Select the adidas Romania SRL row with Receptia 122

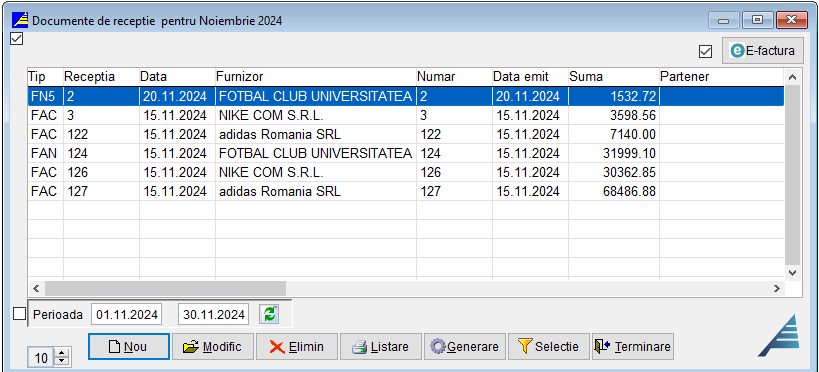tap(406, 134)
